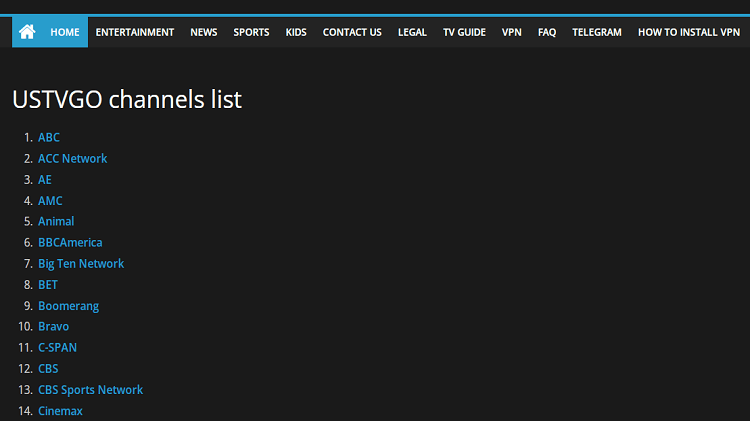The image size is (750, 421).
Task: Watch the AMC channel
Action: [x=50, y=200]
